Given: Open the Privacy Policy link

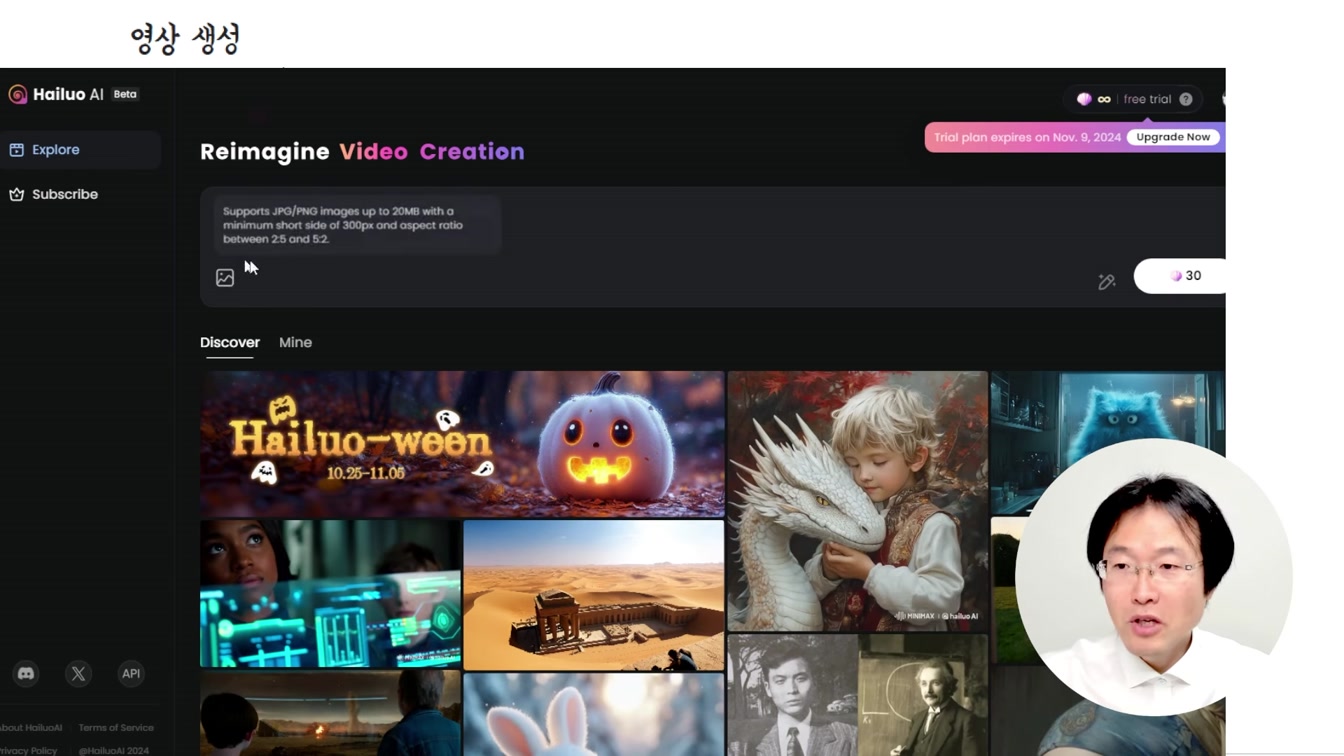Looking at the screenshot, I should (x=28, y=751).
